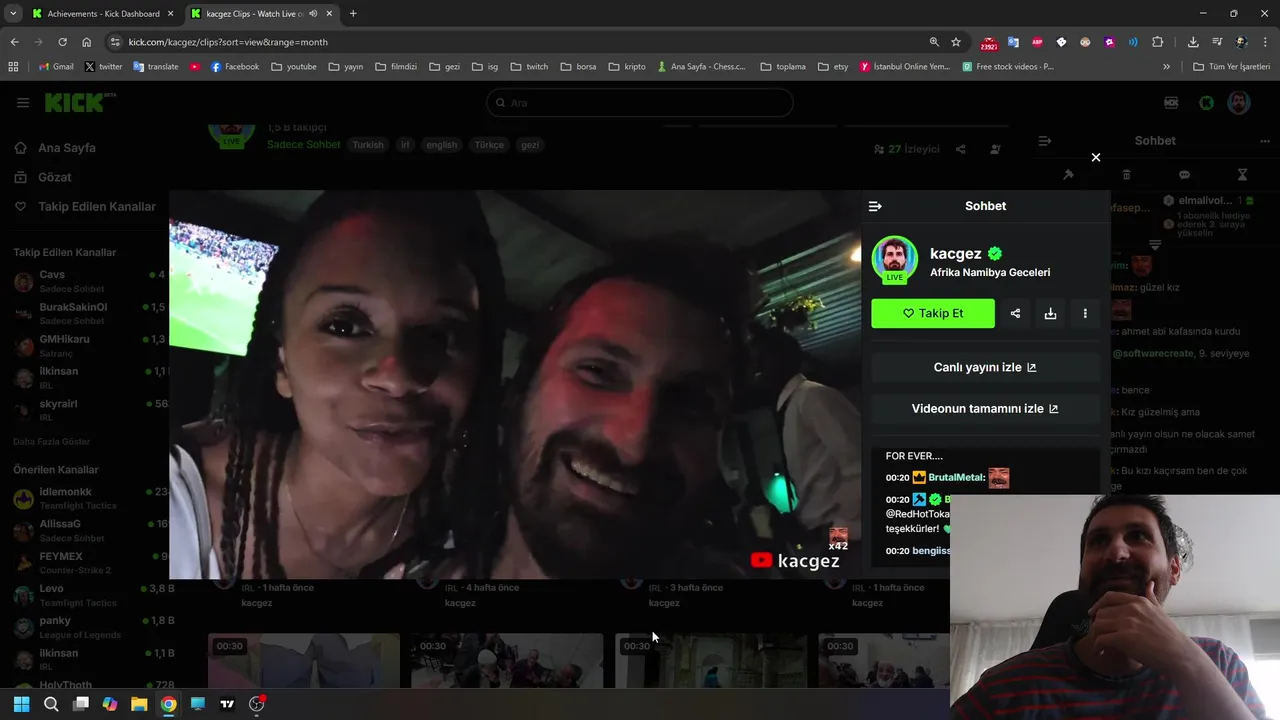Collapse background Sohbet panel icon
The image size is (1280, 720).
[x=1045, y=141]
